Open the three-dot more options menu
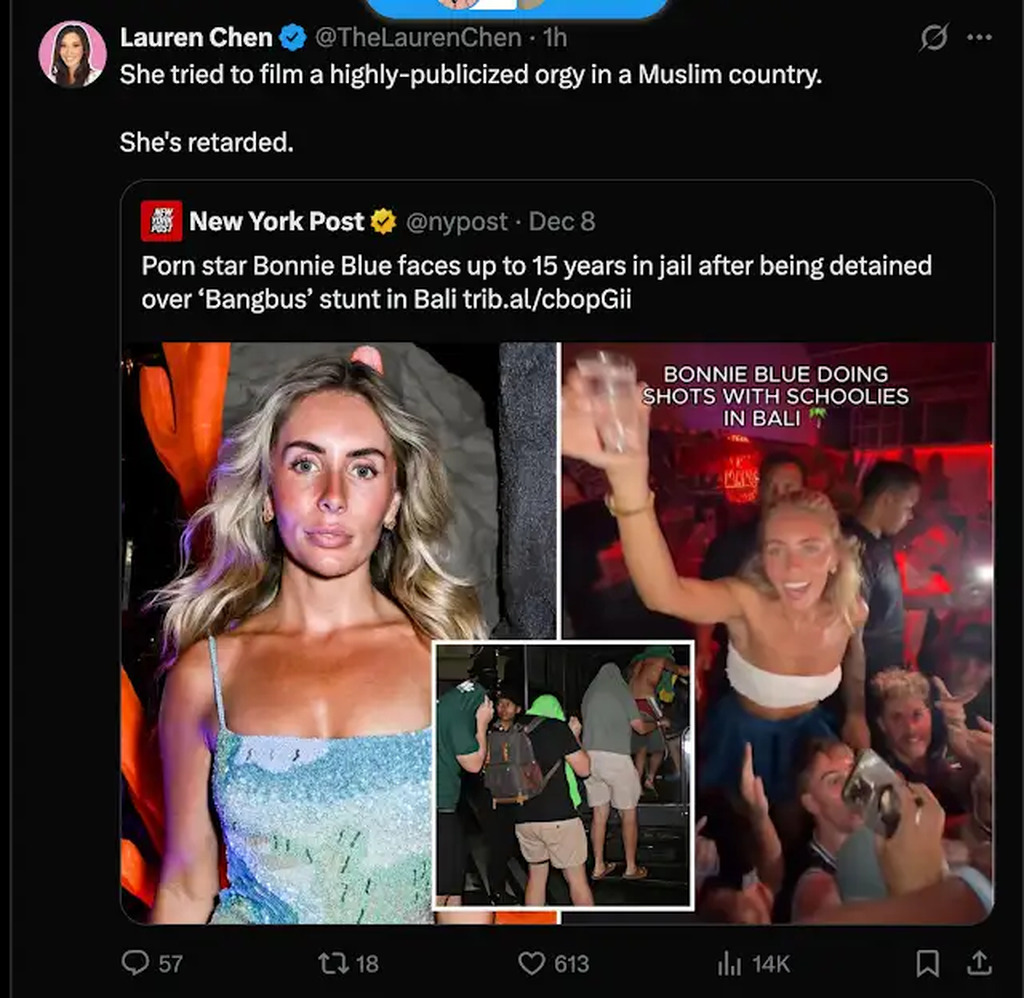 (980, 38)
